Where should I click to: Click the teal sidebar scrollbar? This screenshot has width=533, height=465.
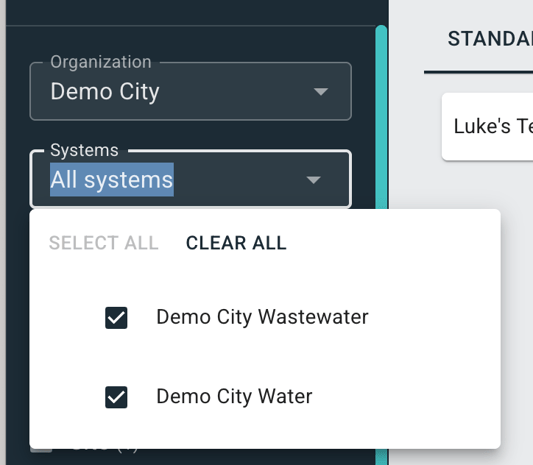(381, 117)
